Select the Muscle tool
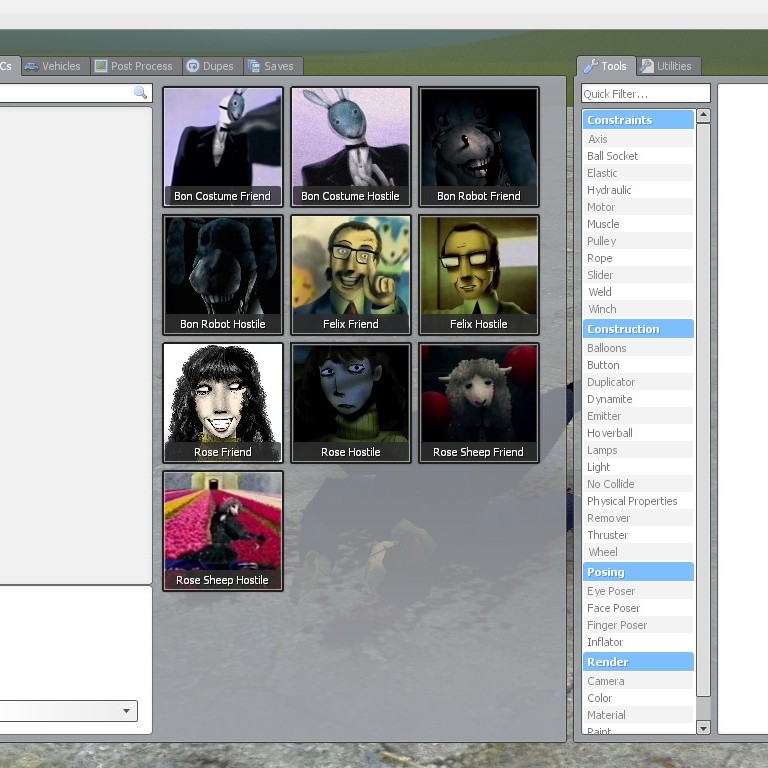Screen dimensions: 768x768 [638, 224]
